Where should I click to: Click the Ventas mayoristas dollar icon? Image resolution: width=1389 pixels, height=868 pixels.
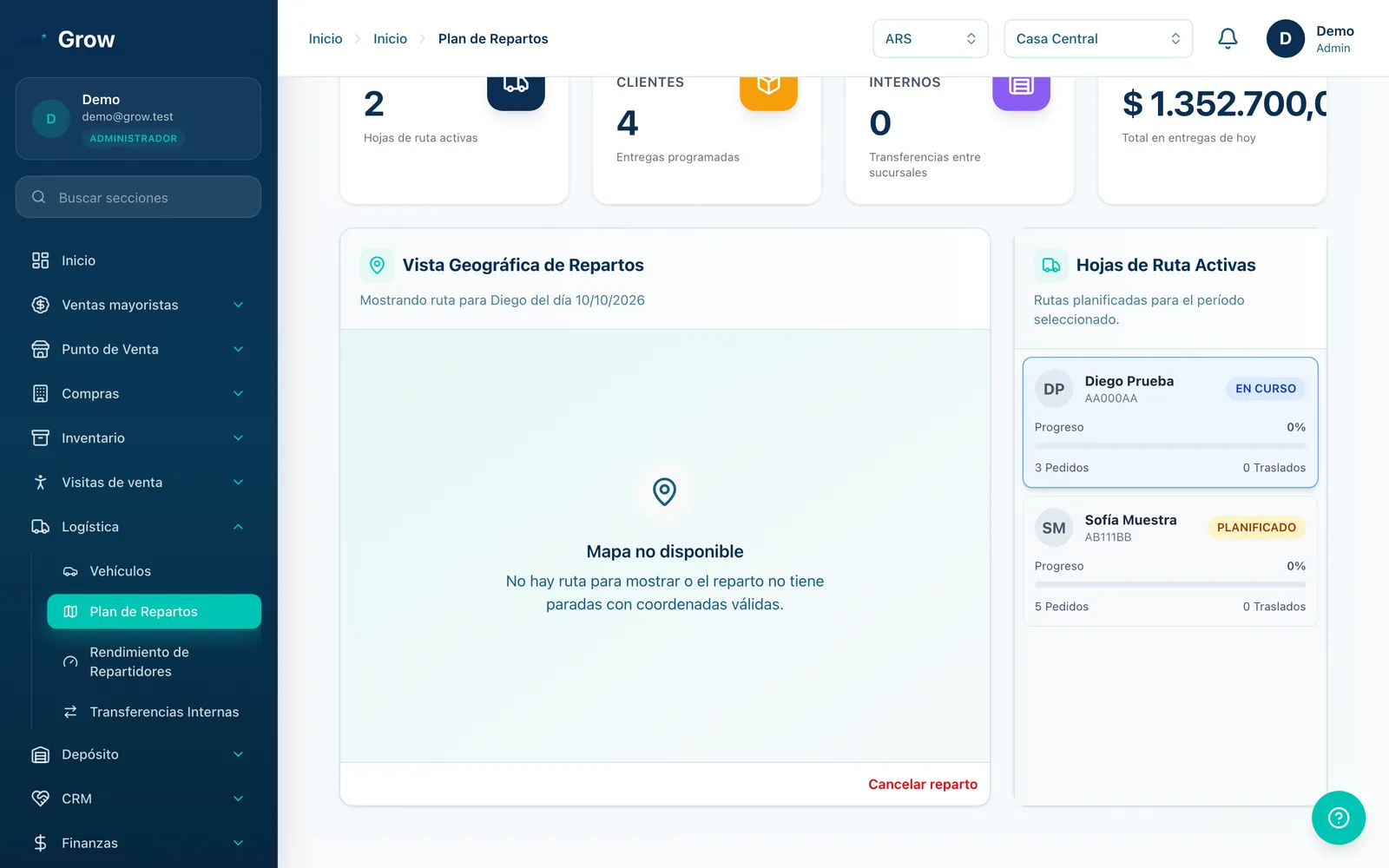click(x=40, y=305)
